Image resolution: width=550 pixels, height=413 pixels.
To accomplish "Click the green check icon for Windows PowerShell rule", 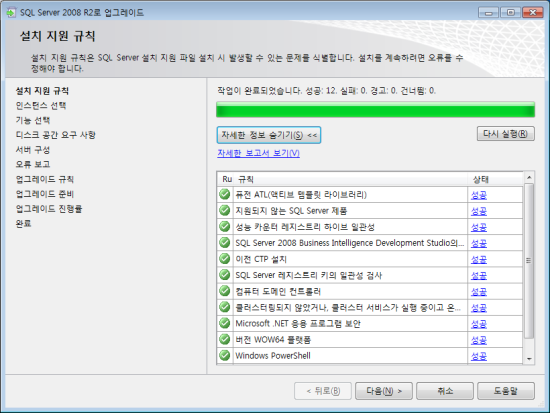I will 224,355.
